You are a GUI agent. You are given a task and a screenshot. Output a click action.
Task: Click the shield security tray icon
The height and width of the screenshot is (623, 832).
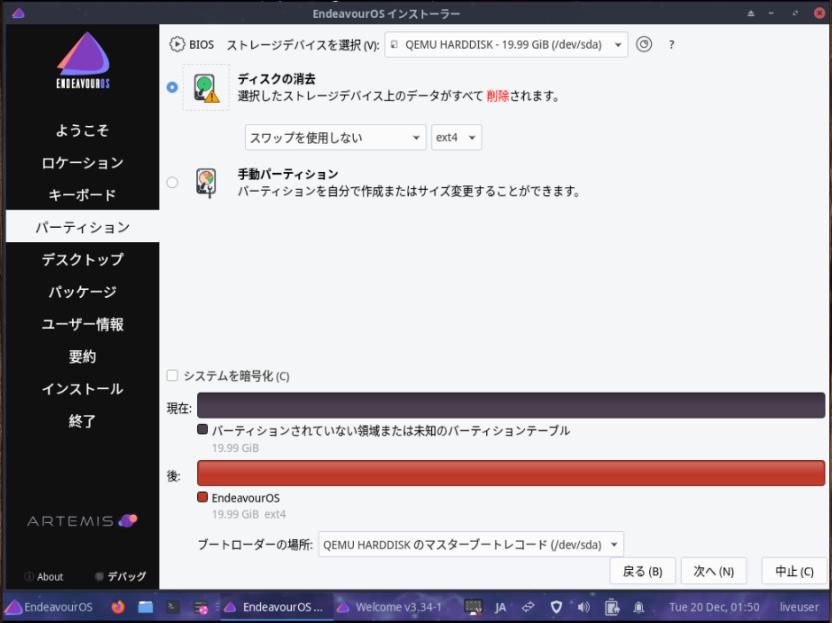[556, 607]
